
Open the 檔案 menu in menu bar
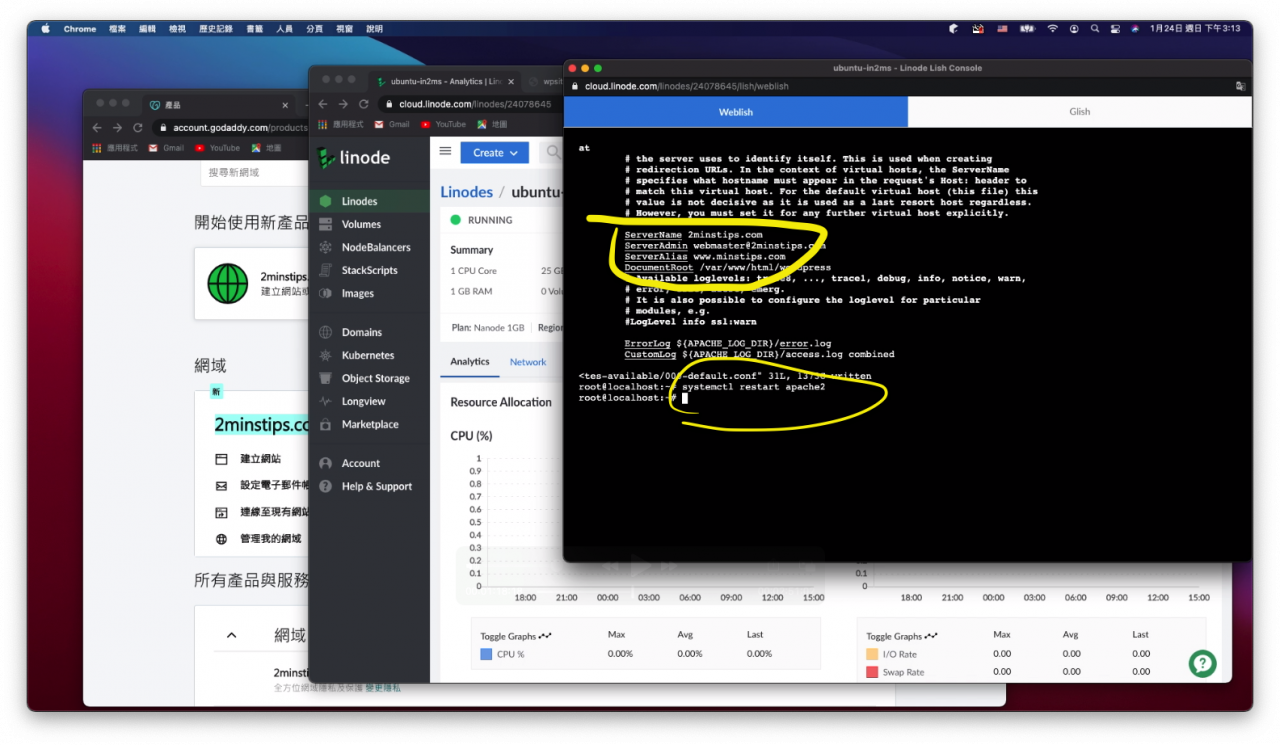coord(117,29)
